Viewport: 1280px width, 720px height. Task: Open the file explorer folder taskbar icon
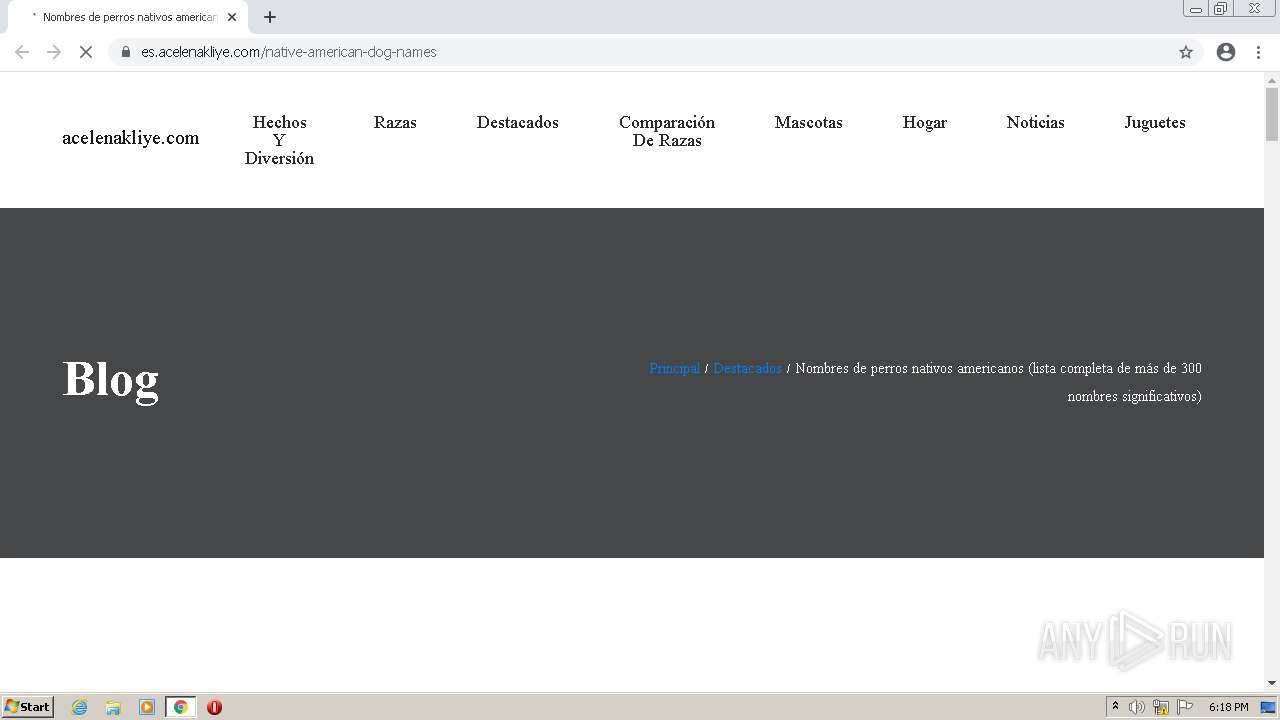[x=113, y=707]
